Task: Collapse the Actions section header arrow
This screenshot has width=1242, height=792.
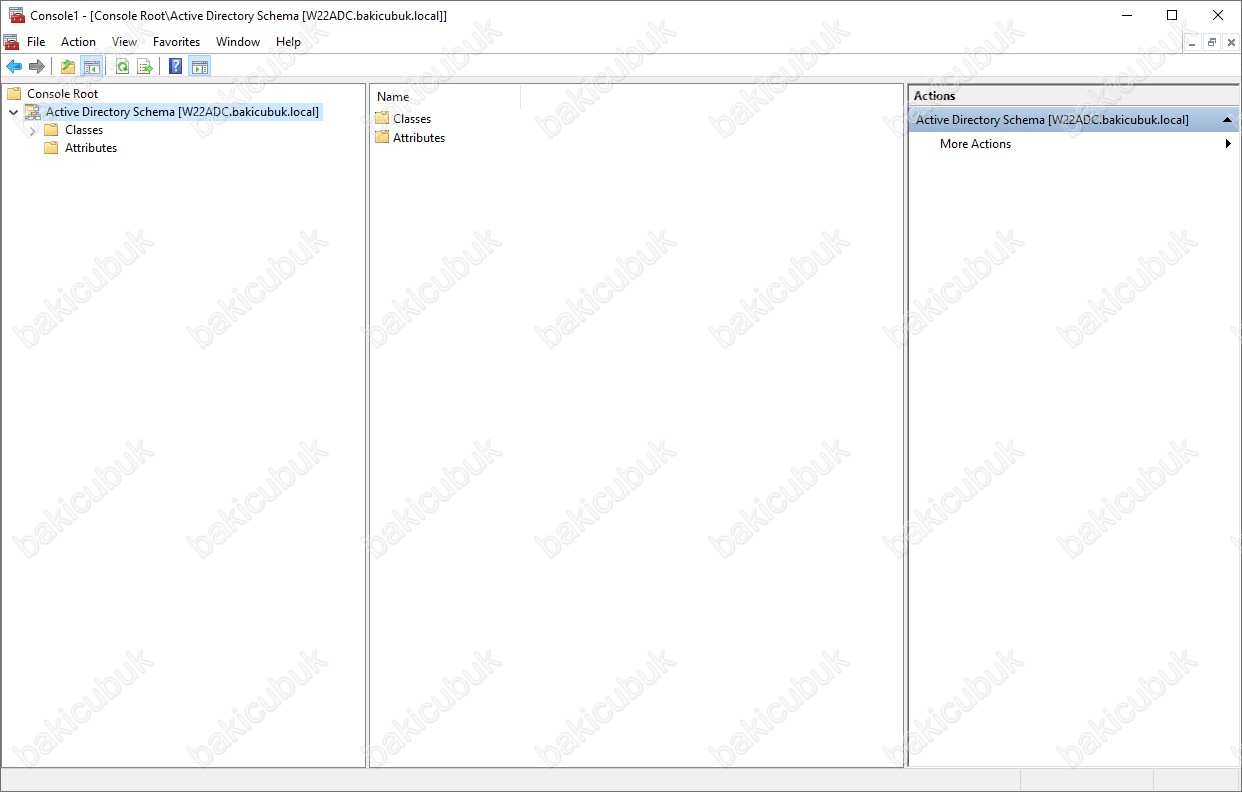Action: [1227, 119]
